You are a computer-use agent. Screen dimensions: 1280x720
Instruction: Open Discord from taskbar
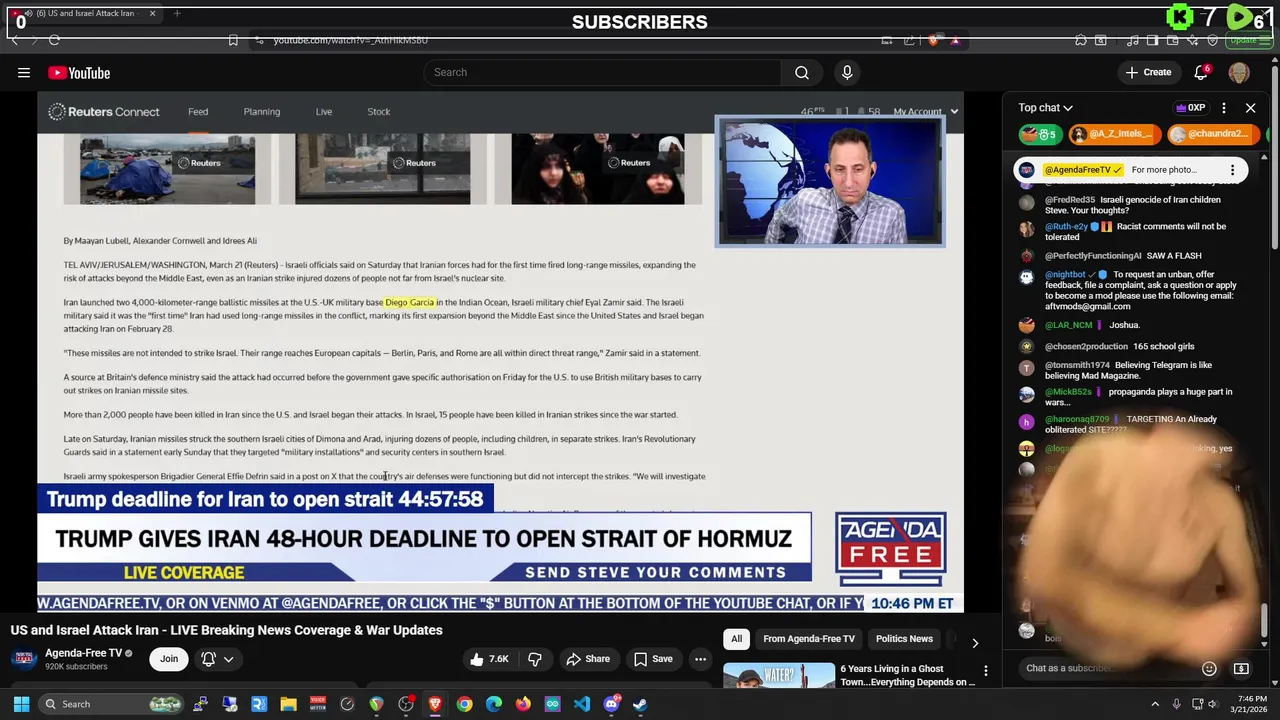click(x=611, y=704)
